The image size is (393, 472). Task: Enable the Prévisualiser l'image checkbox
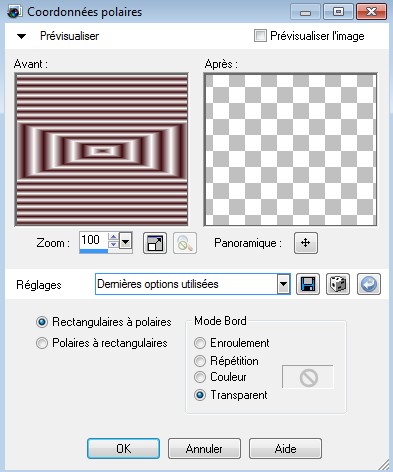click(260, 36)
